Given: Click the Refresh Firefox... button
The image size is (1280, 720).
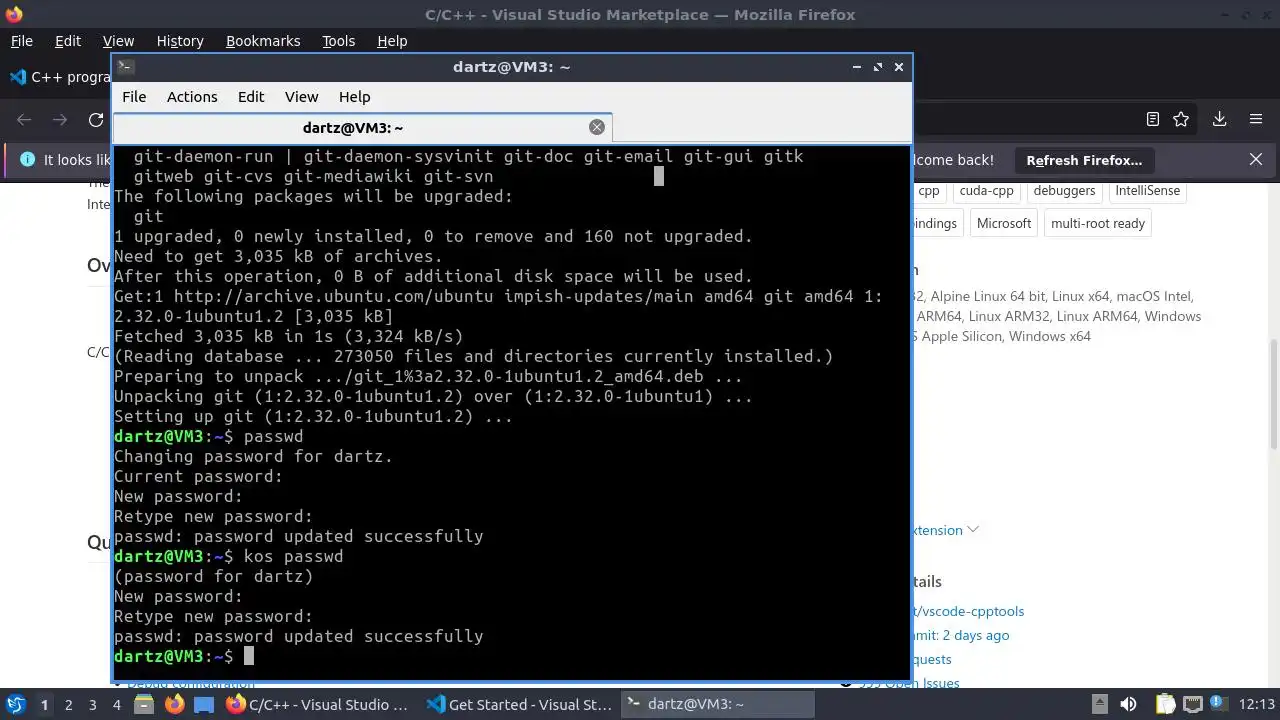Looking at the screenshot, I should [x=1084, y=160].
